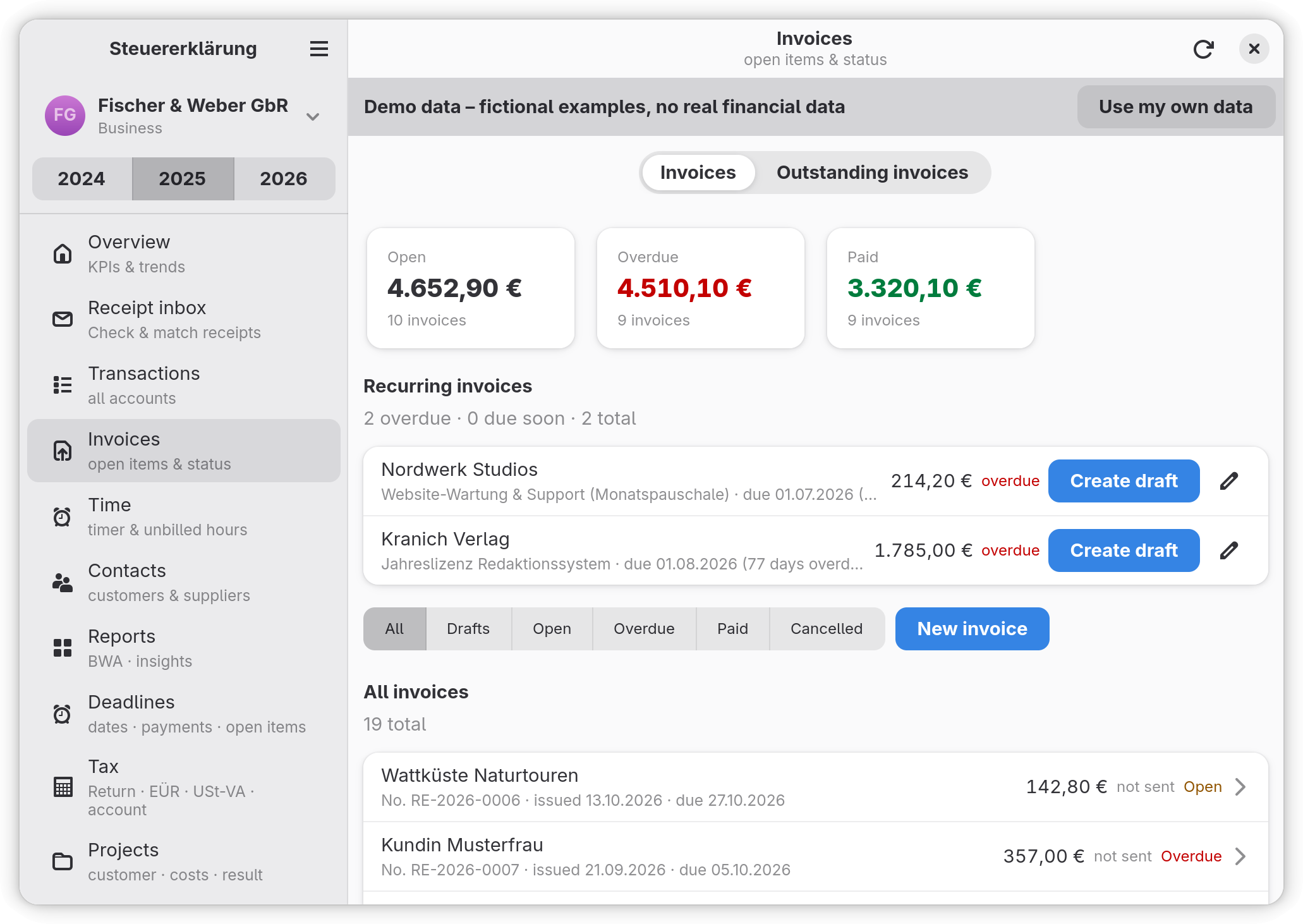Open the Receipt inbox envelope icon
Viewport: 1303px width, 924px height.
[x=63, y=319]
